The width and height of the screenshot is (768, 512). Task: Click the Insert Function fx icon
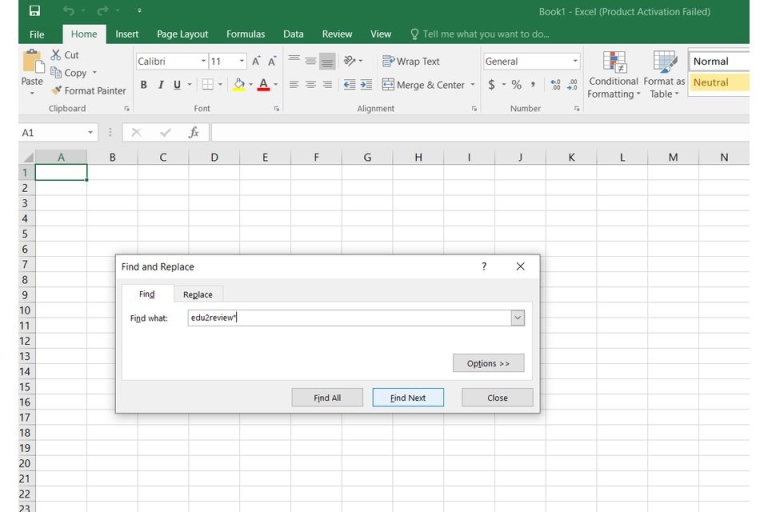[194, 132]
